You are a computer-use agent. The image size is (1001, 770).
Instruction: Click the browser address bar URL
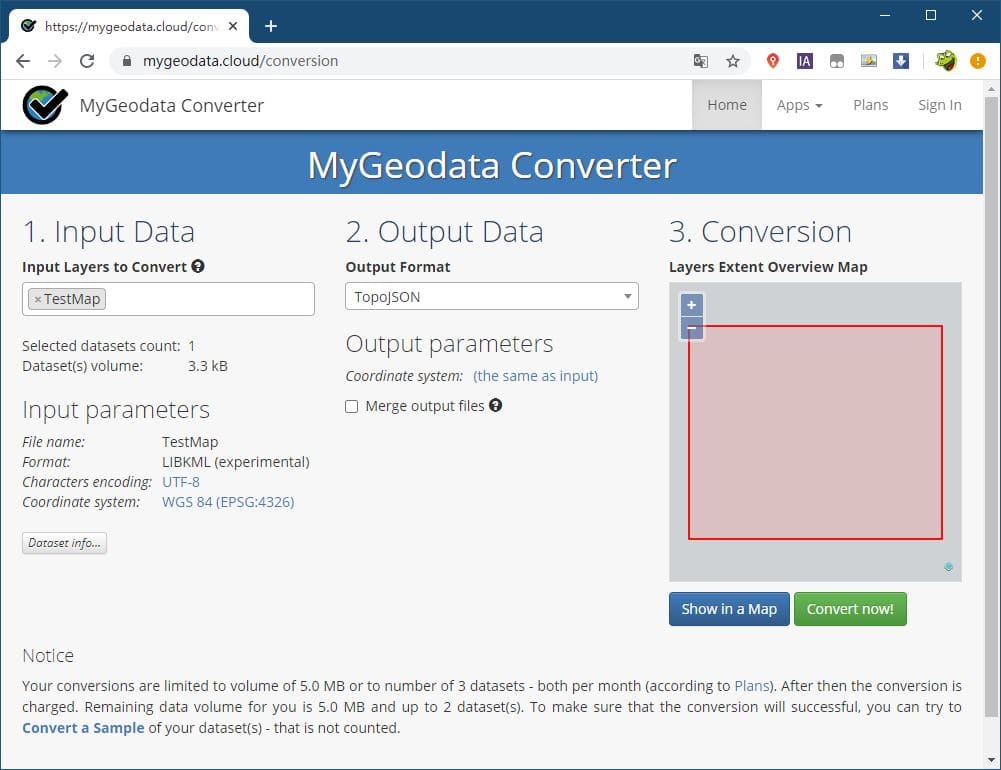[x=240, y=61]
